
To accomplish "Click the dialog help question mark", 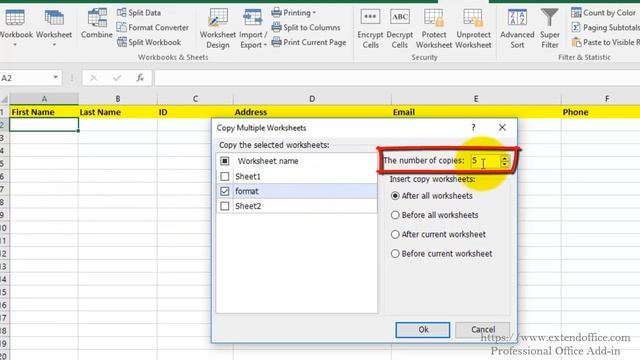I will click(473, 127).
